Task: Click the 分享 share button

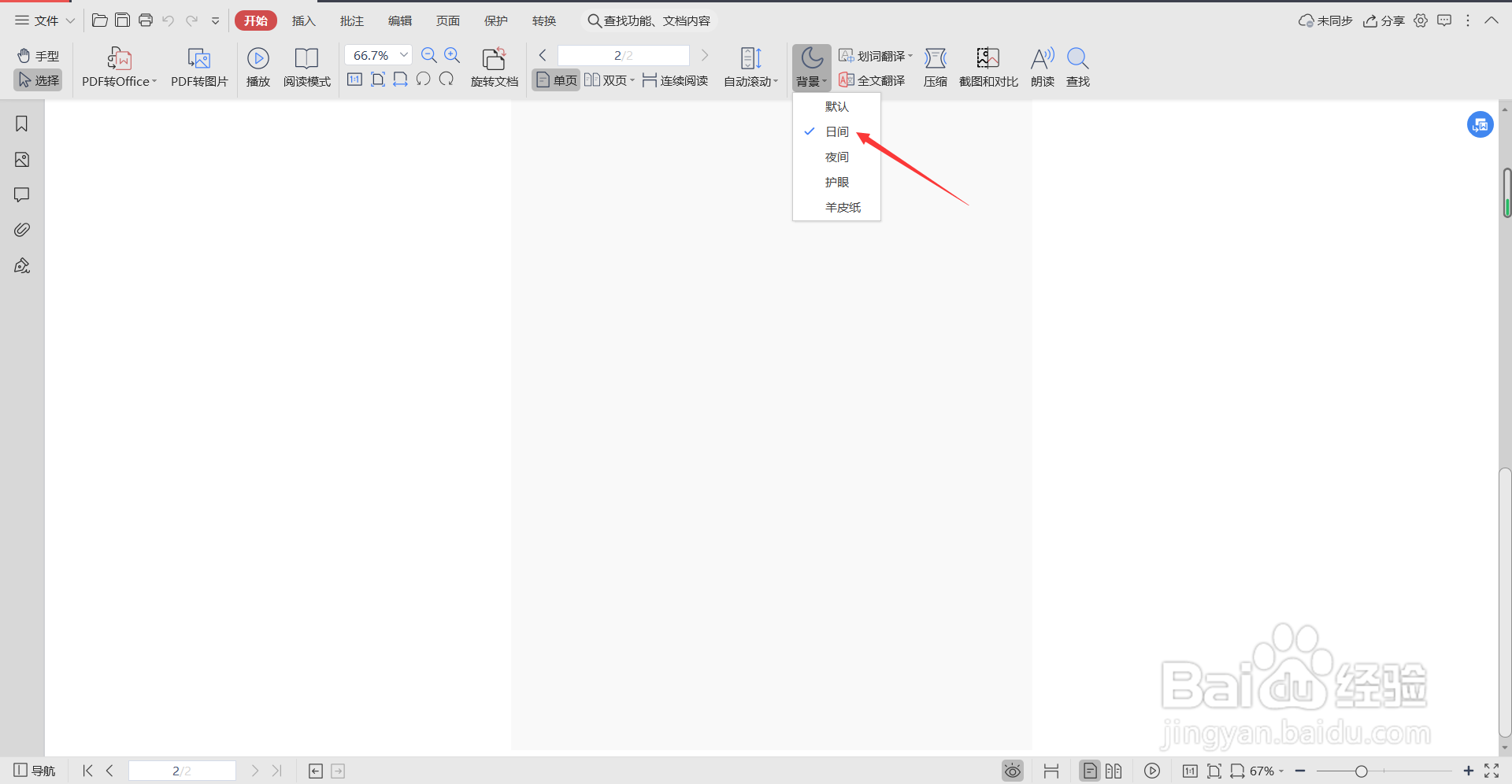Action: click(x=1384, y=20)
